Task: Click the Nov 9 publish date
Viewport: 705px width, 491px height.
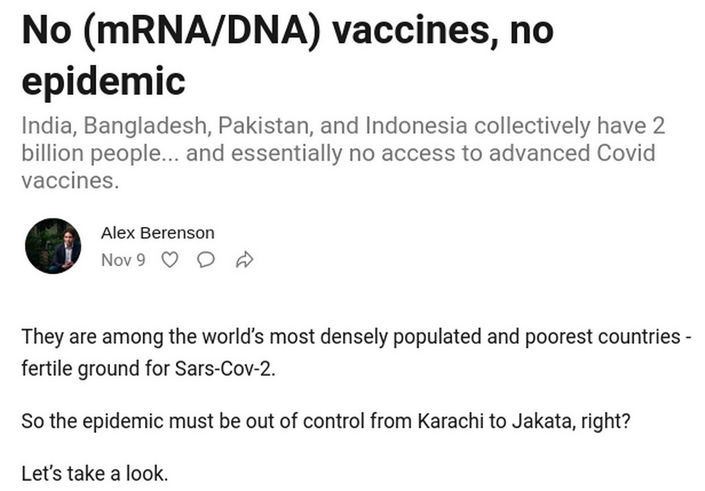Action: pyautogui.click(x=123, y=260)
